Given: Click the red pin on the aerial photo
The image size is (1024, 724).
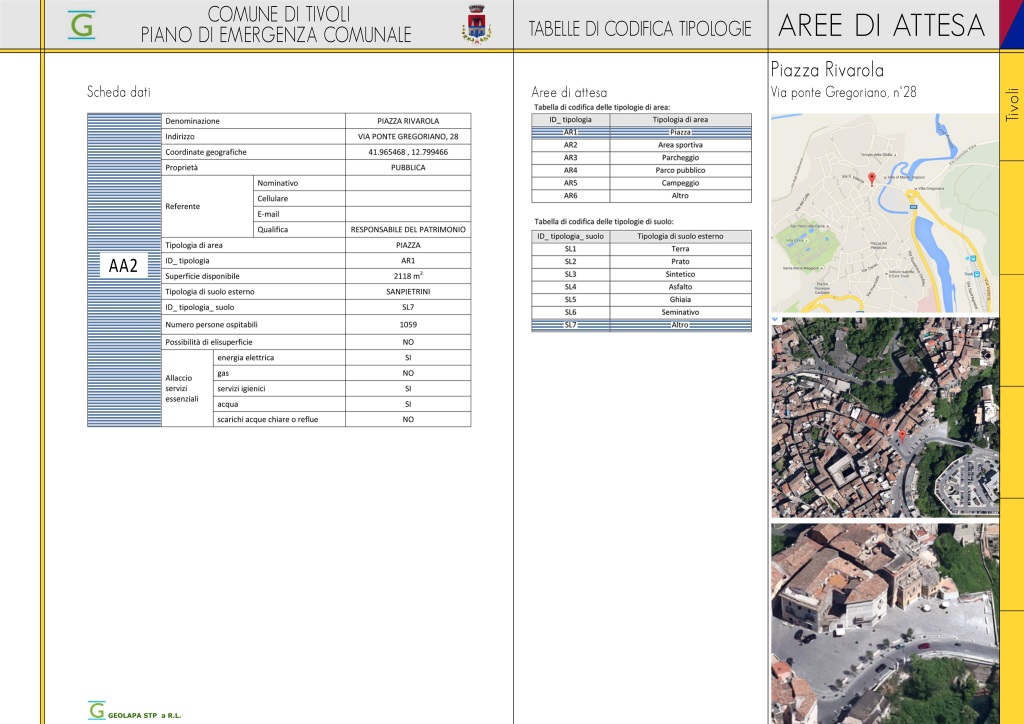Looking at the screenshot, I should pos(902,435).
